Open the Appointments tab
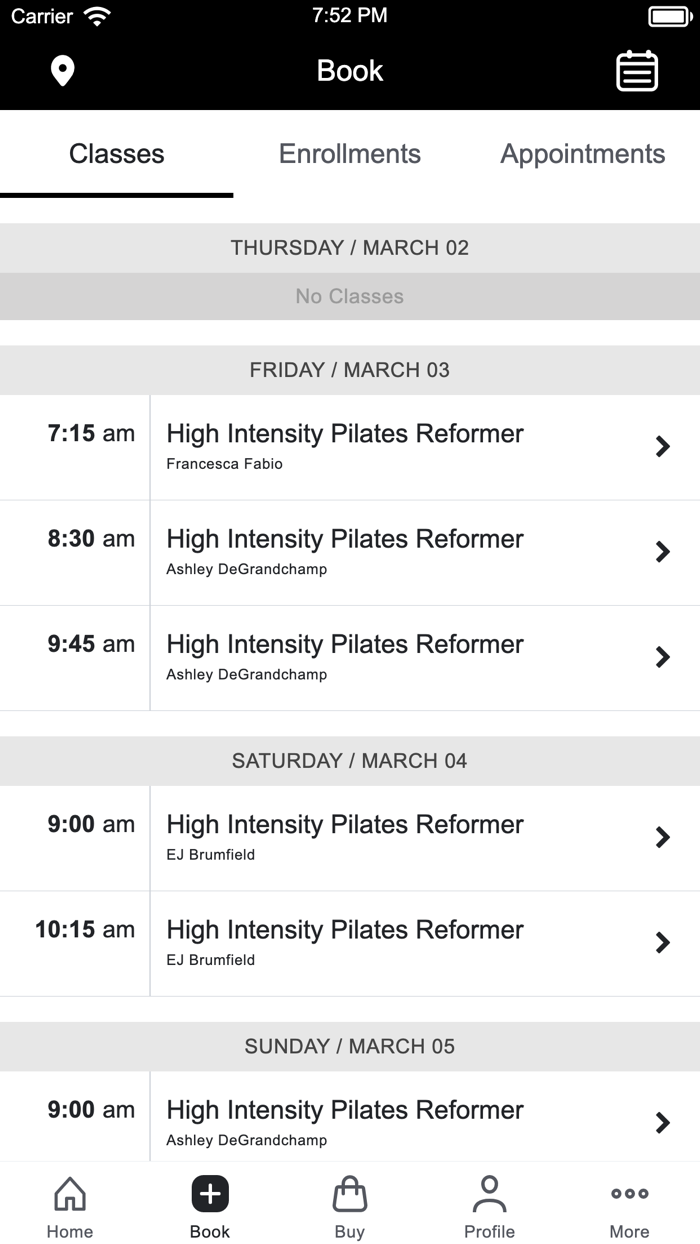The height and width of the screenshot is (1244, 700). 583,154
